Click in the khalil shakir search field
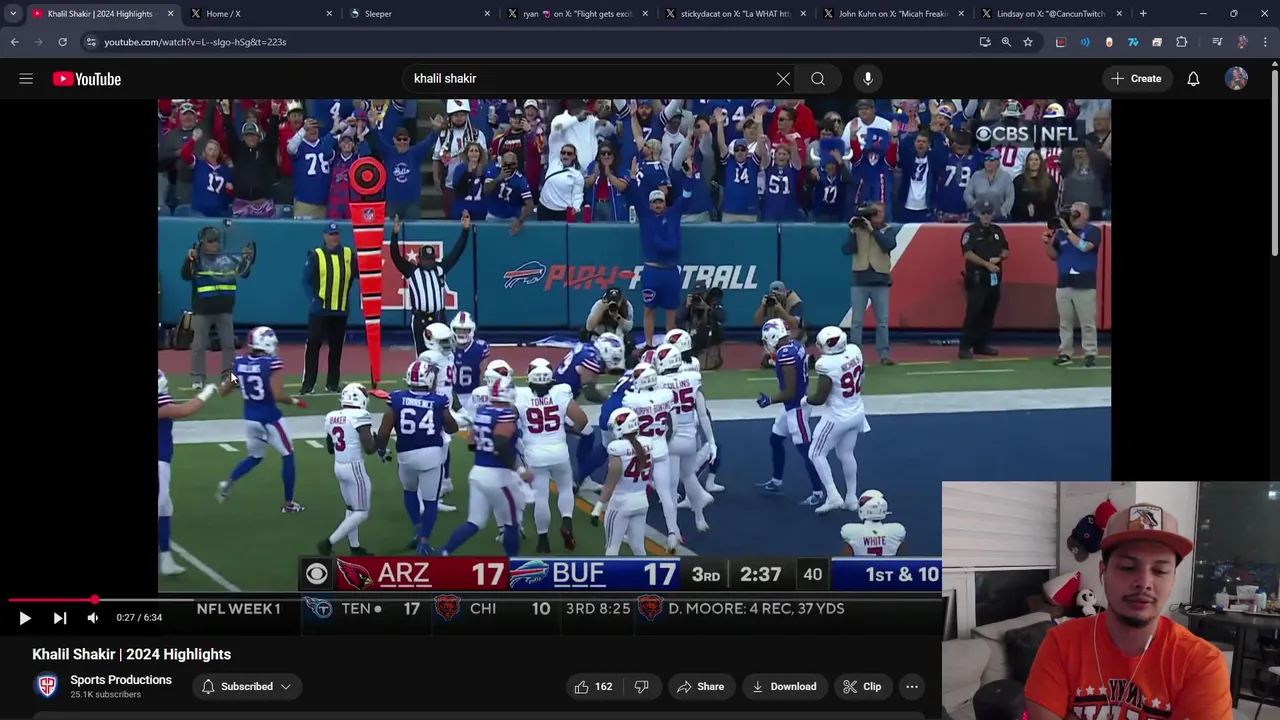This screenshot has width=1280, height=720. pyautogui.click(x=590, y=78)
